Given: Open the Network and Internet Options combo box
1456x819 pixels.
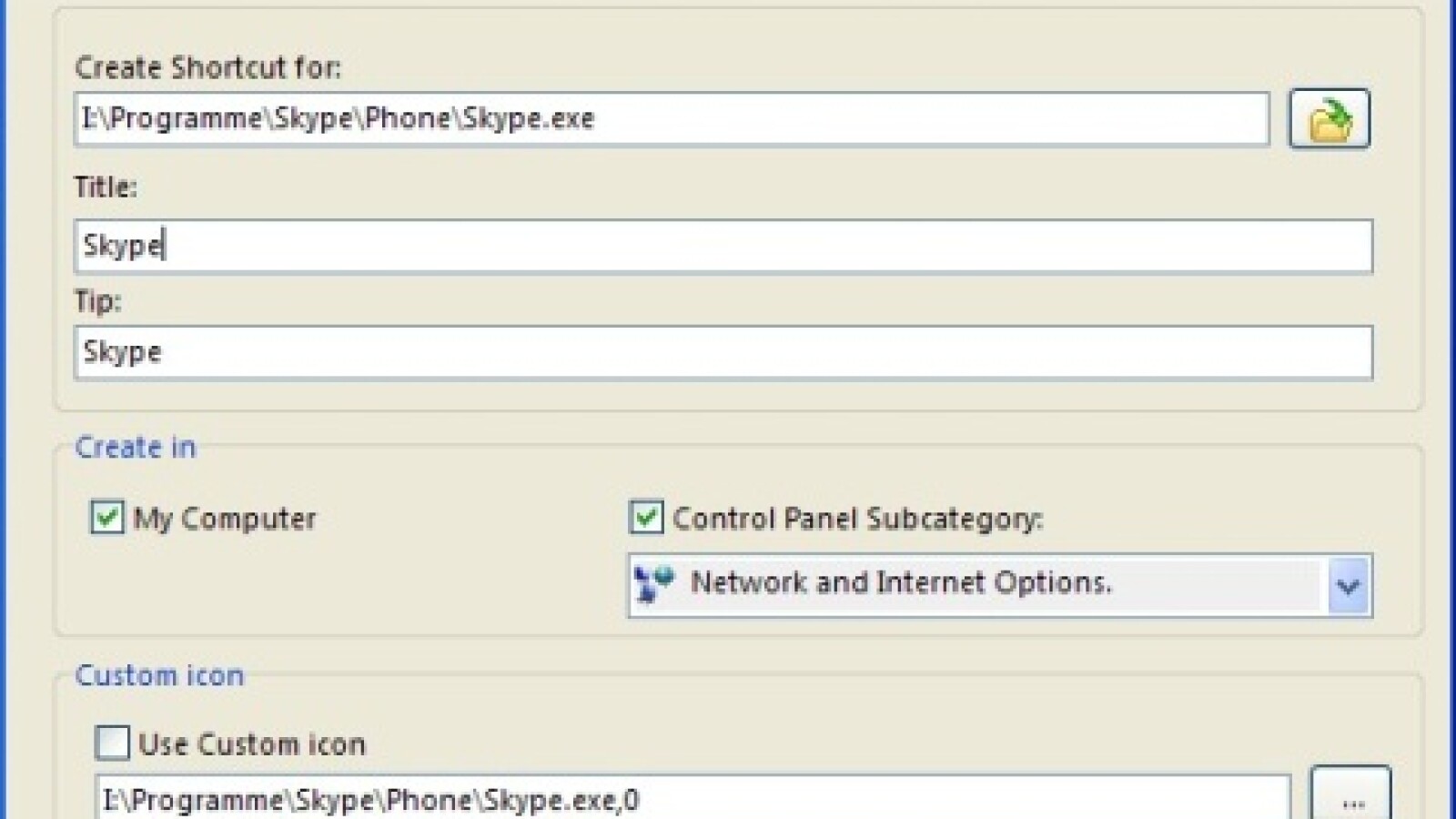Looking at the screenshot, I should (974, 584).
